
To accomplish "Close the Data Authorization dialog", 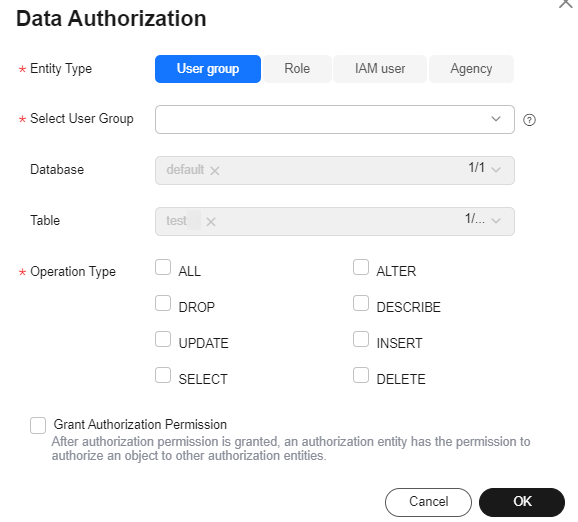I will [565, 3].
